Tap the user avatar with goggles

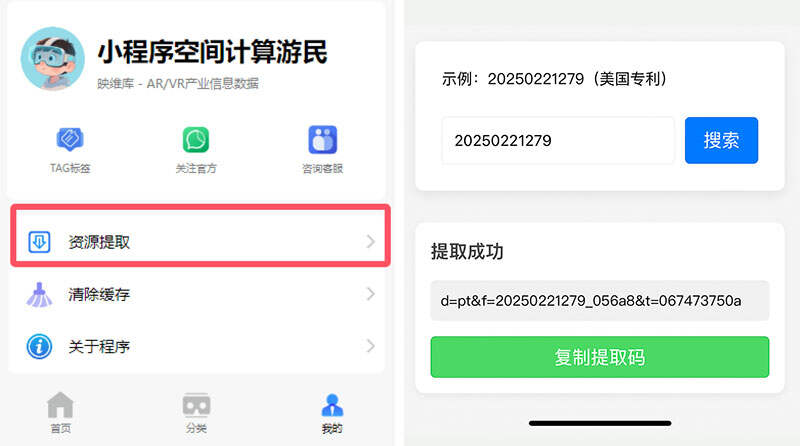tap(53, 59)
